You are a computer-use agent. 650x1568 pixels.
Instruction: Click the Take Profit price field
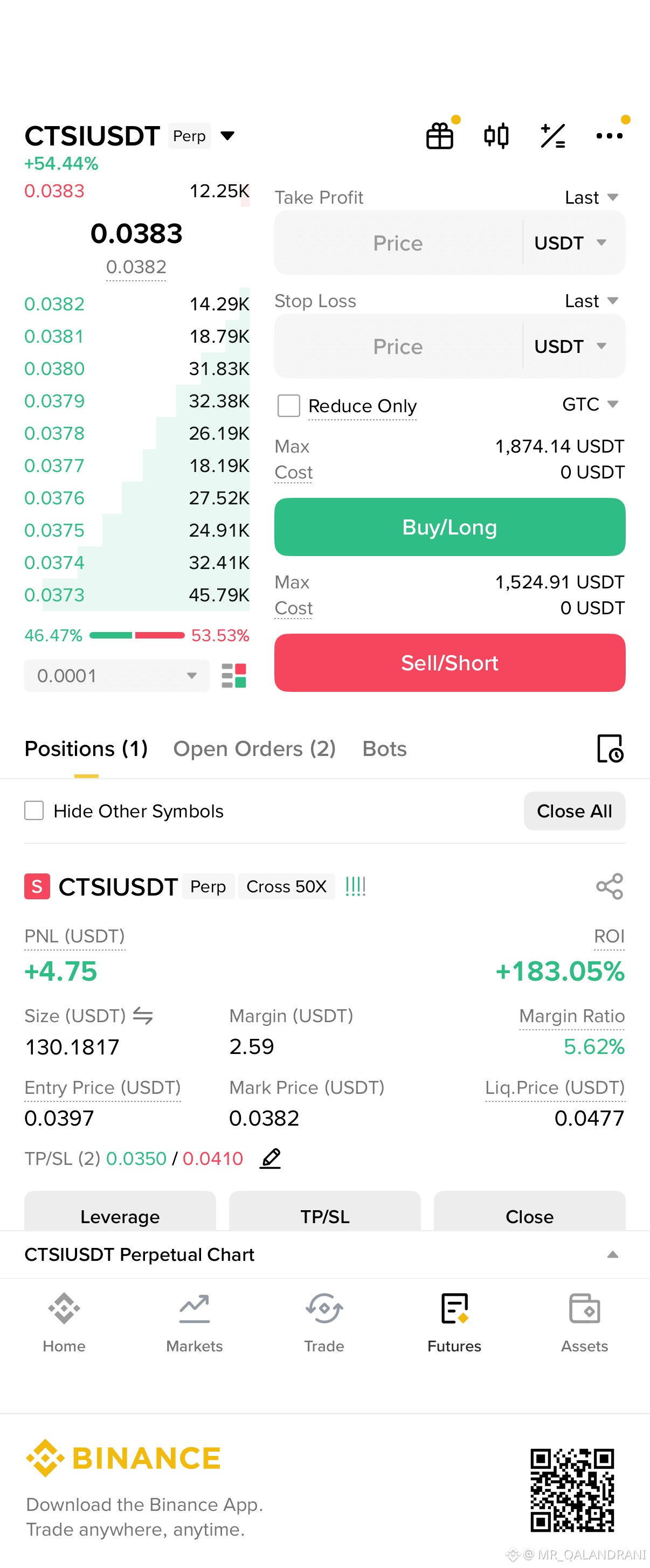click(398, 243)
